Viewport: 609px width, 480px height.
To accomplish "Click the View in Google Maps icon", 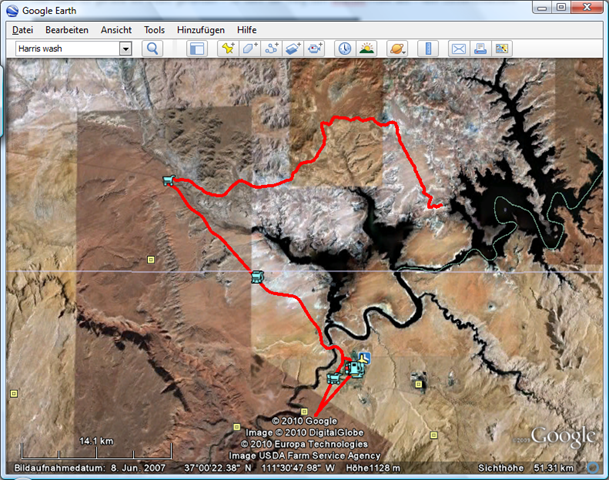I will click(502, 48).
